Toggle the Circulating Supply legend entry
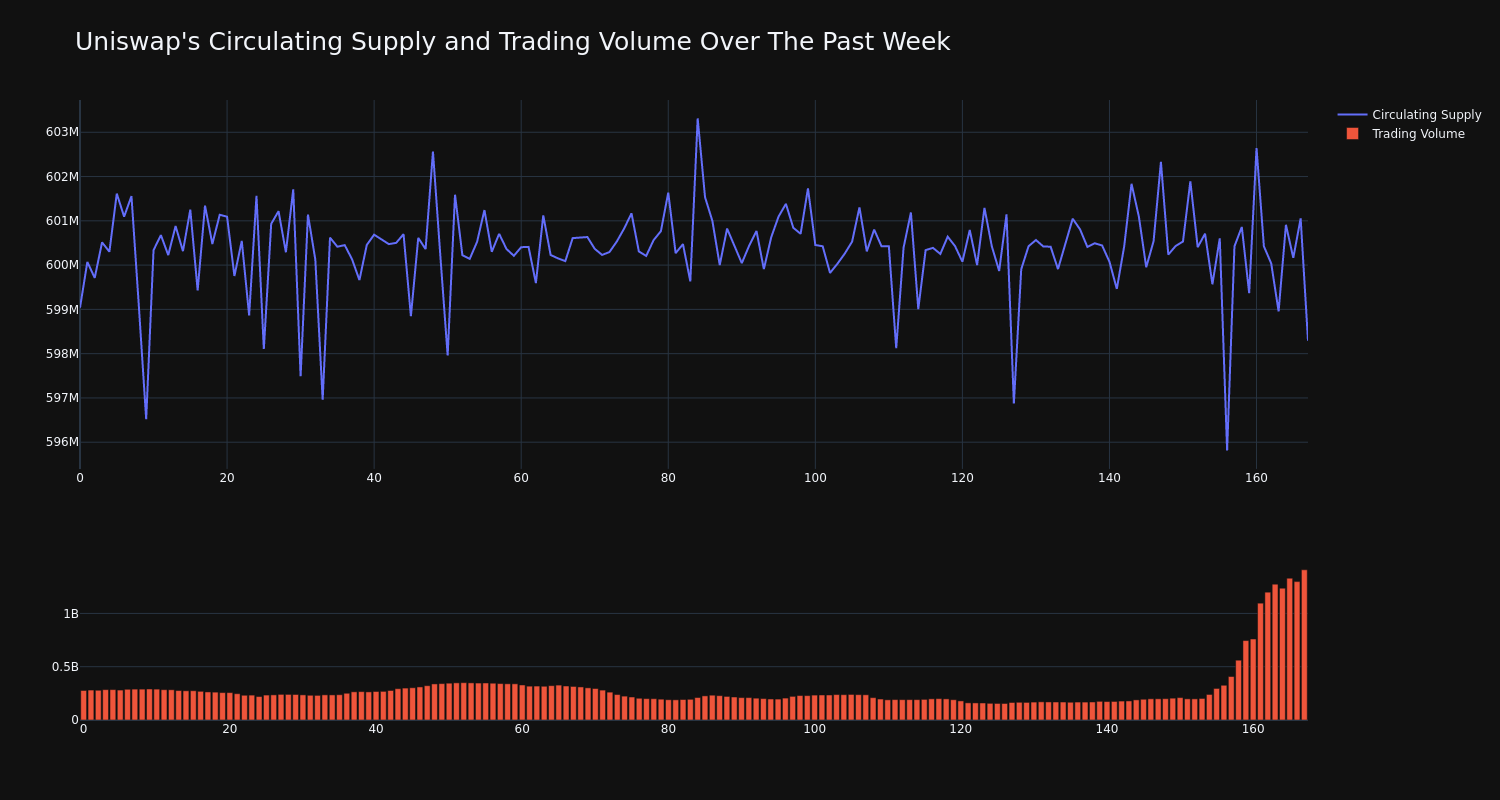The image size is (1500, 800). tap(1409, 115)
